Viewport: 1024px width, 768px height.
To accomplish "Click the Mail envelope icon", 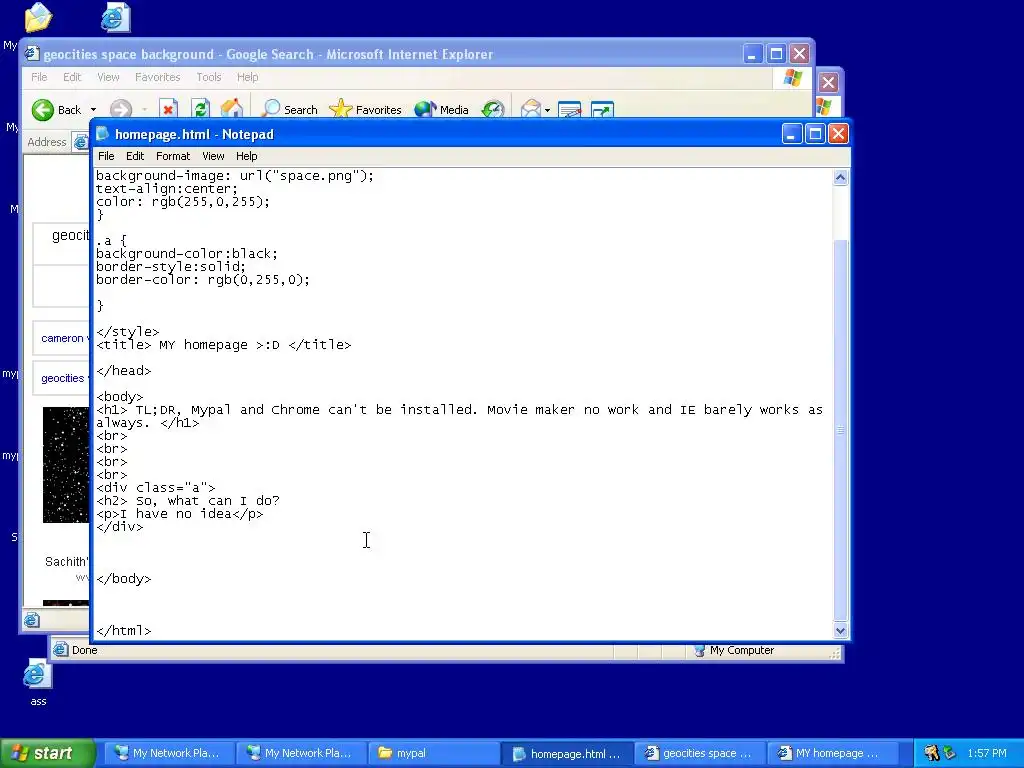I will [530, 109].
